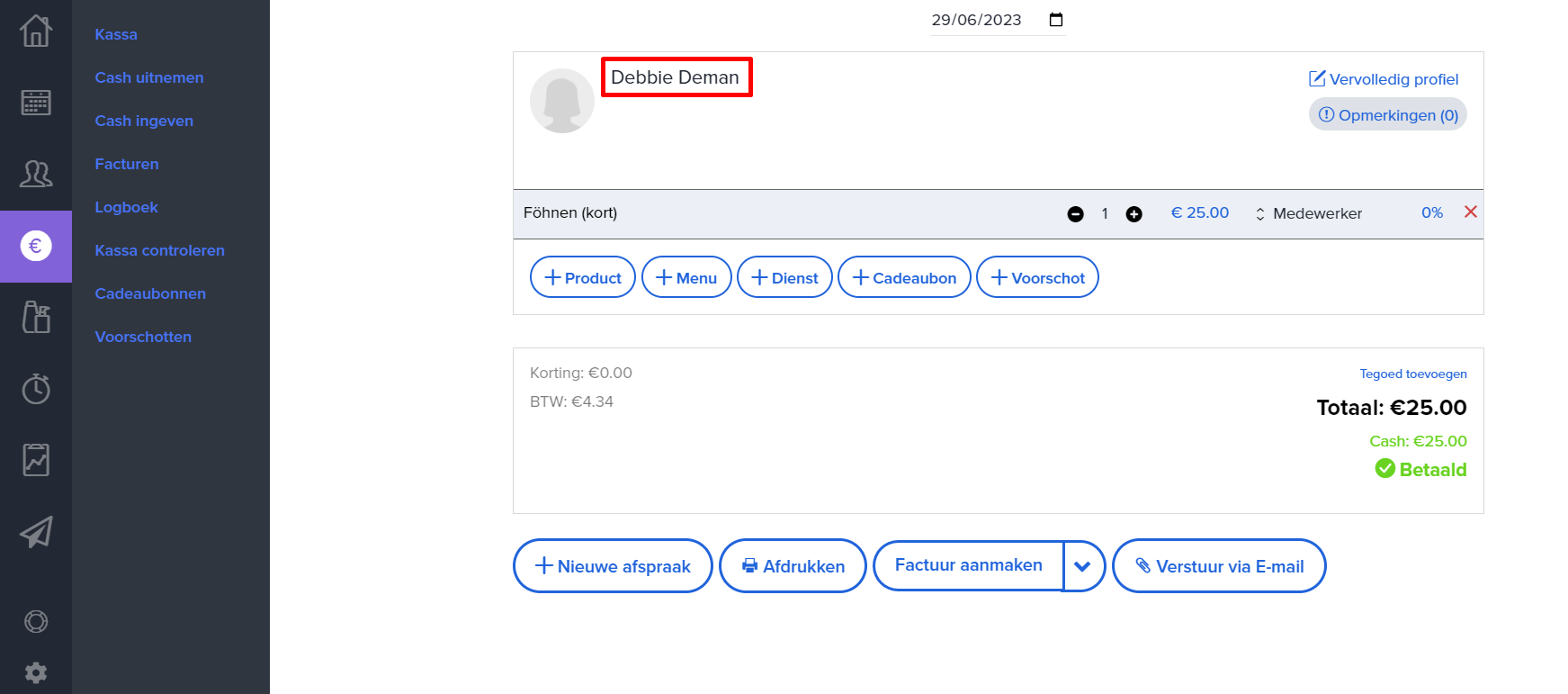Click the Afdrukken print button
Image resolution: width=1568 pixels, height=694 pixels.
click(793, 566)
